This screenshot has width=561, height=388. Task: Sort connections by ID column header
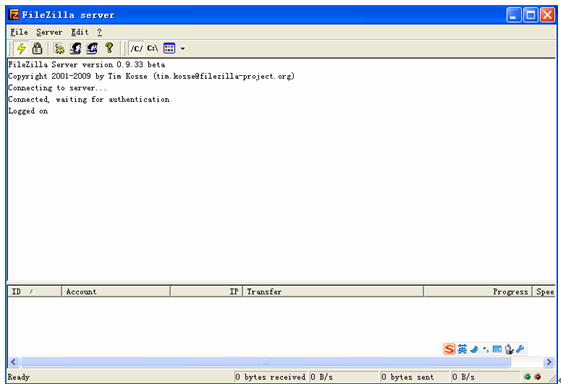[34, 292]
